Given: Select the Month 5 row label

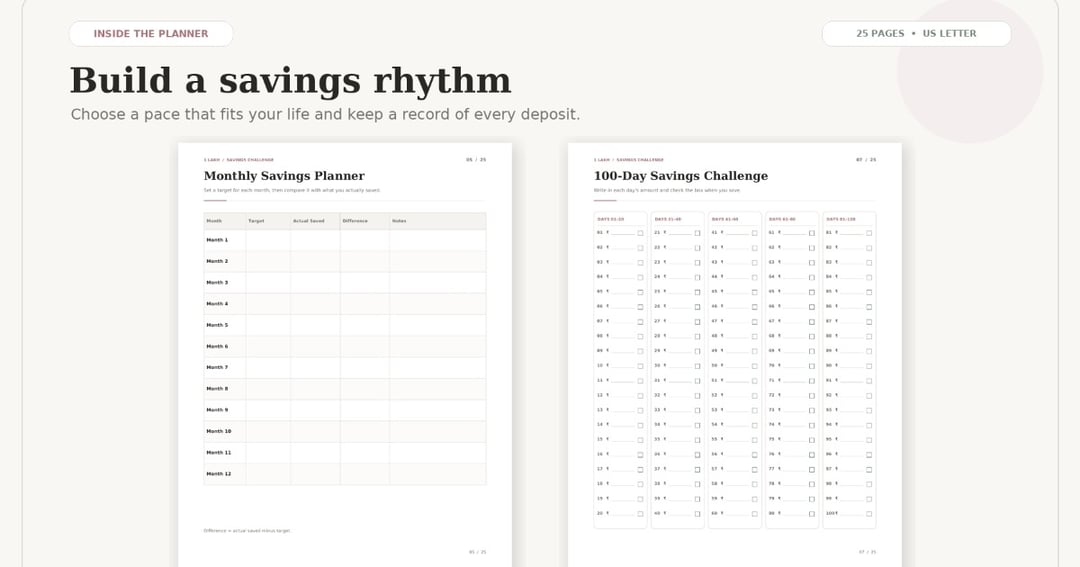Looking at the screenshot, I should [217, 325].
